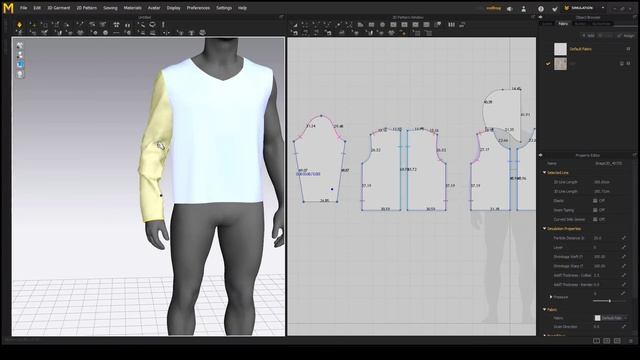The height and width of the screenshot is (360, 640).
Task: Click the Add button in Object Browser
Action: 588,36
